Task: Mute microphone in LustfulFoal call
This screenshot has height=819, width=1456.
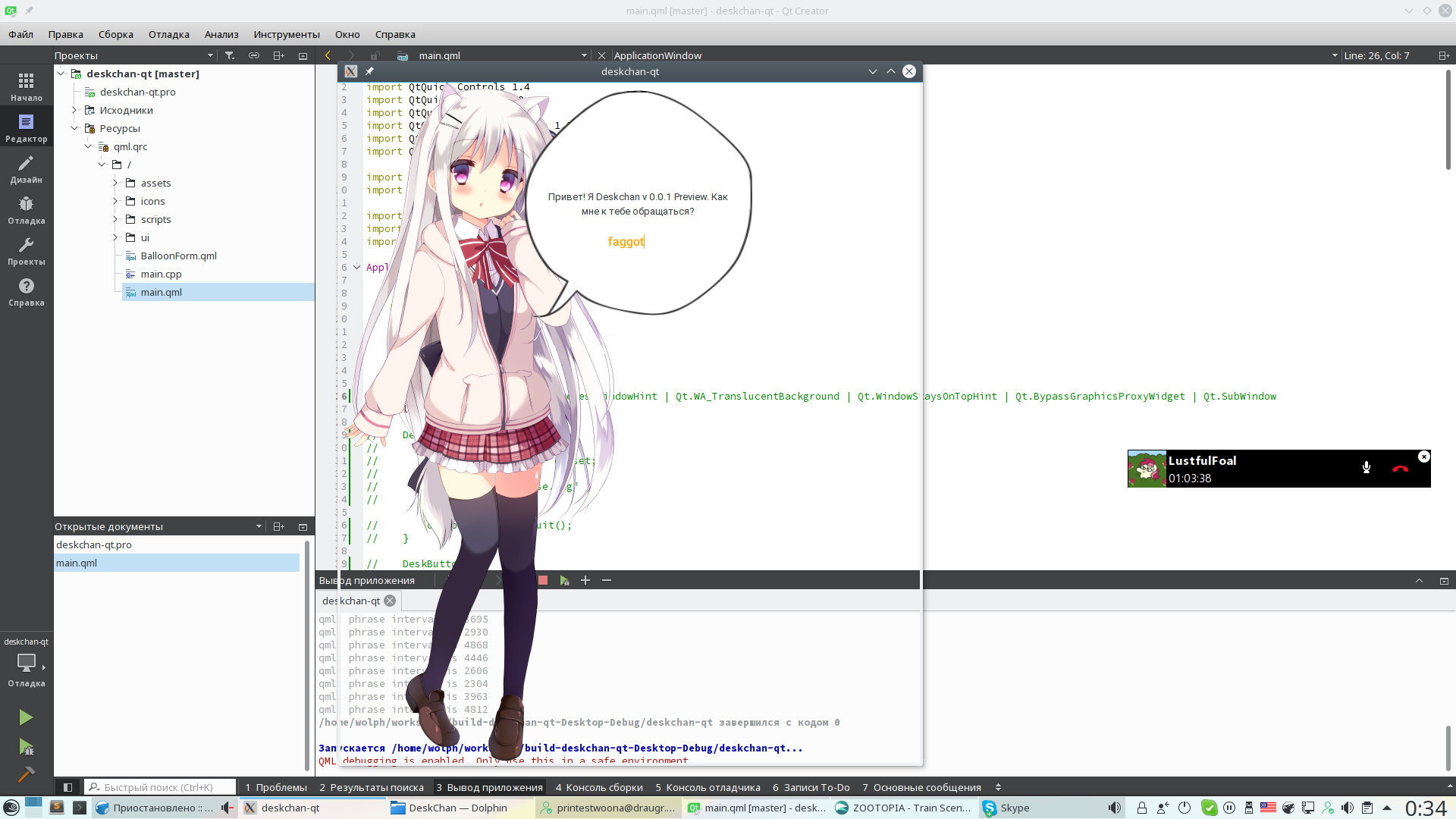Action: [1367, 468]
